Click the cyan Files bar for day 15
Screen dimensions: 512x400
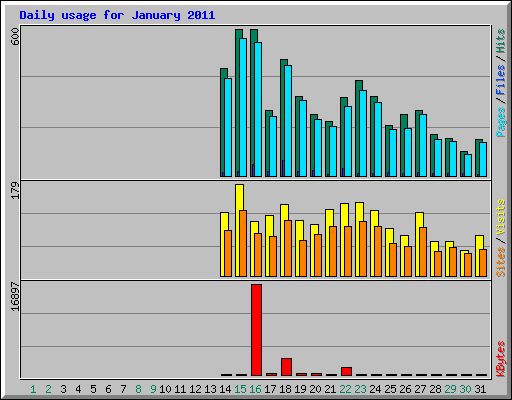coord(243,107)
